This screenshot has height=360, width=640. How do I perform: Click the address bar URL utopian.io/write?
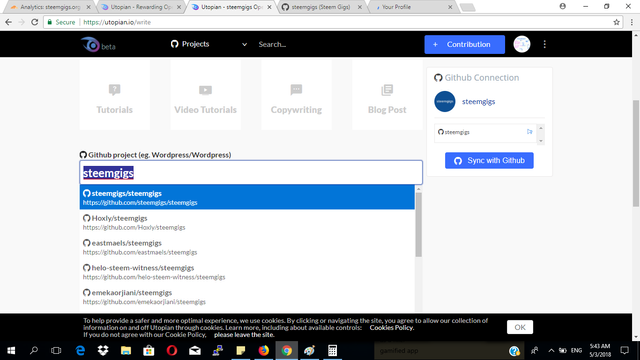[117, 22]
